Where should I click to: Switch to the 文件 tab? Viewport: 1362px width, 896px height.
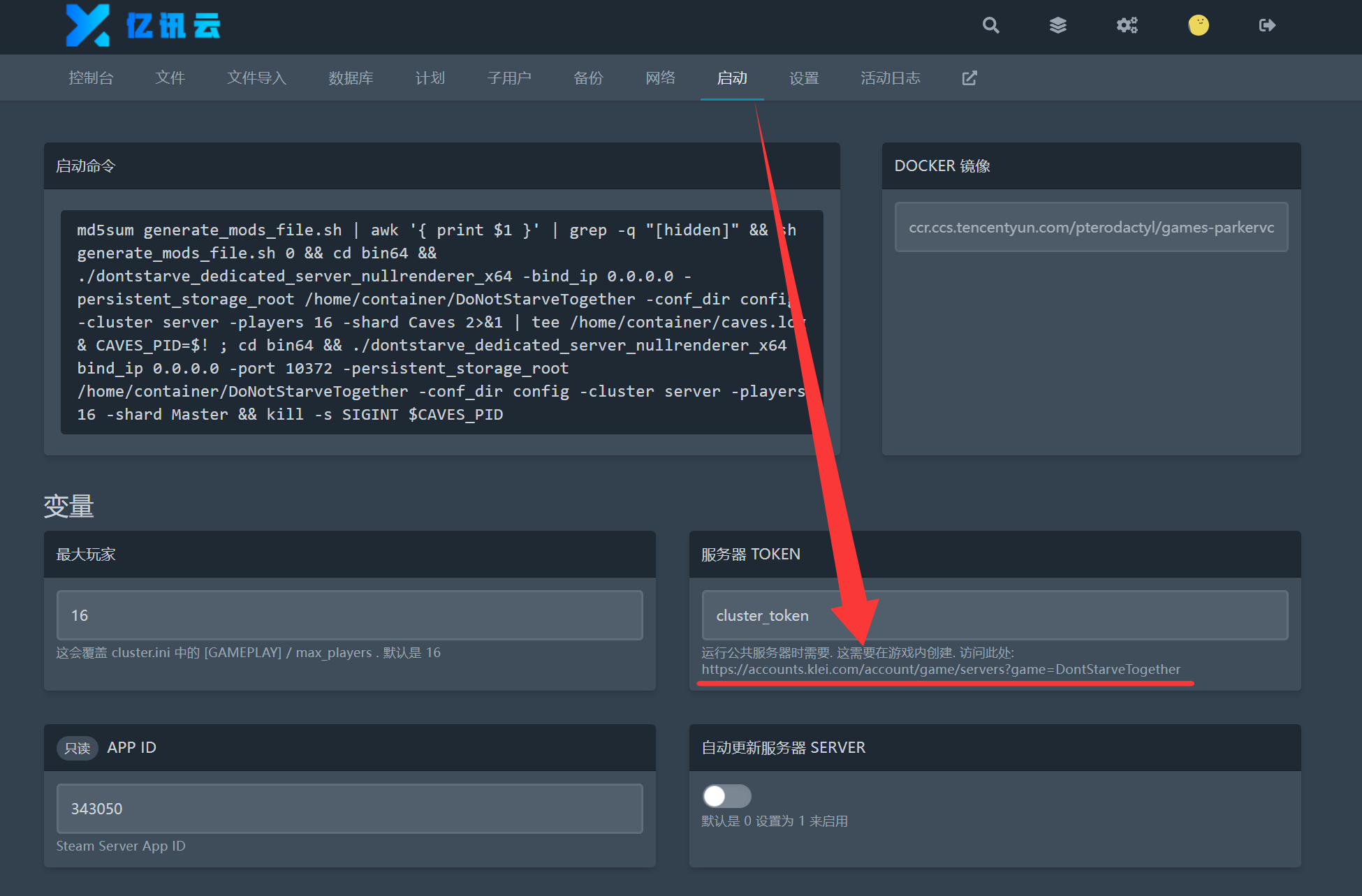click(x=170, y=78)
